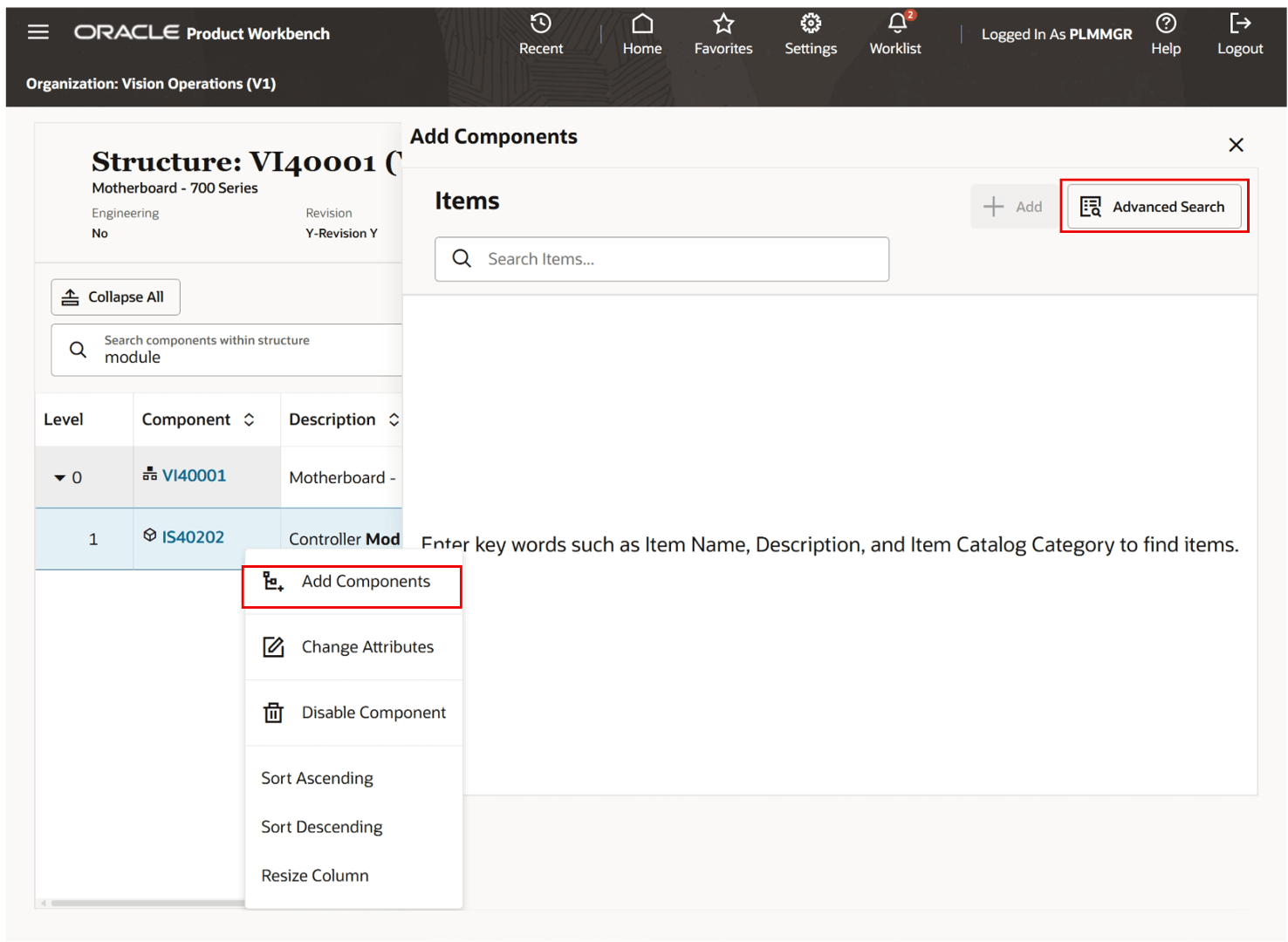Viewport: 1288px width, 942px height.
Task: Open the Settings page
Action: coord(810,33)
